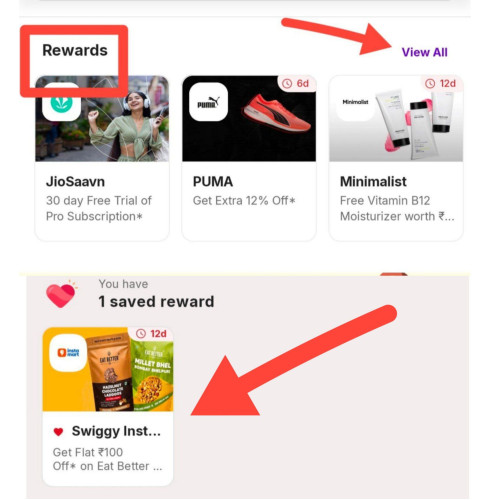
Task: Open View All rewards link
Action: point(424,52)
